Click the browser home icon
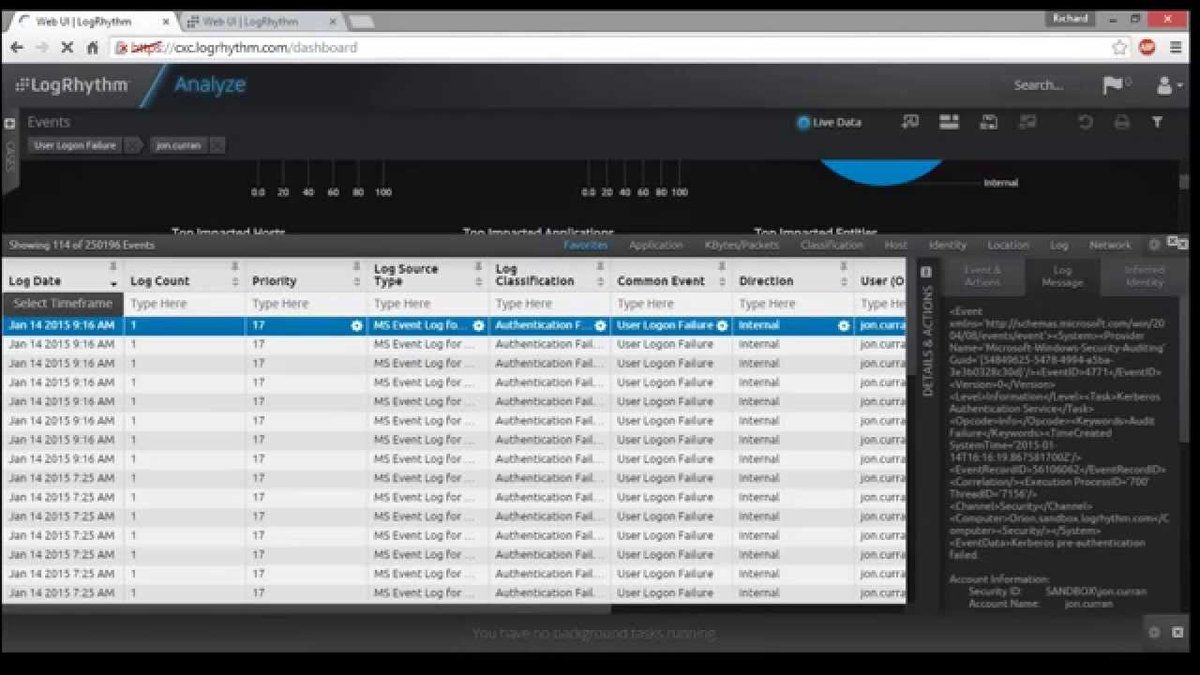This screenshot has width=1200, height=675. click(x=93, y=47)
